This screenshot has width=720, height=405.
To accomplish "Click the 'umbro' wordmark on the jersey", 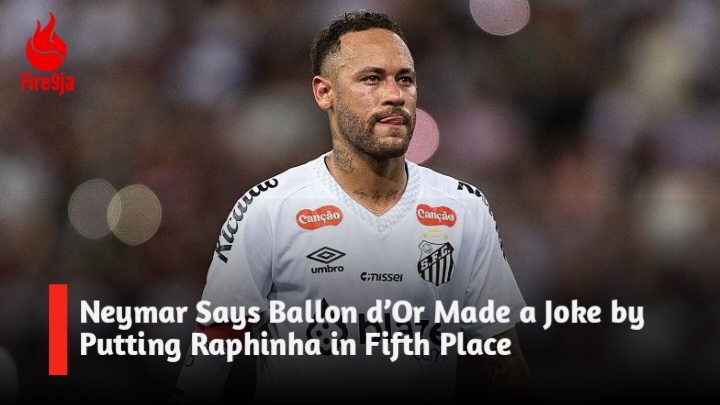I will coord(327,269).
